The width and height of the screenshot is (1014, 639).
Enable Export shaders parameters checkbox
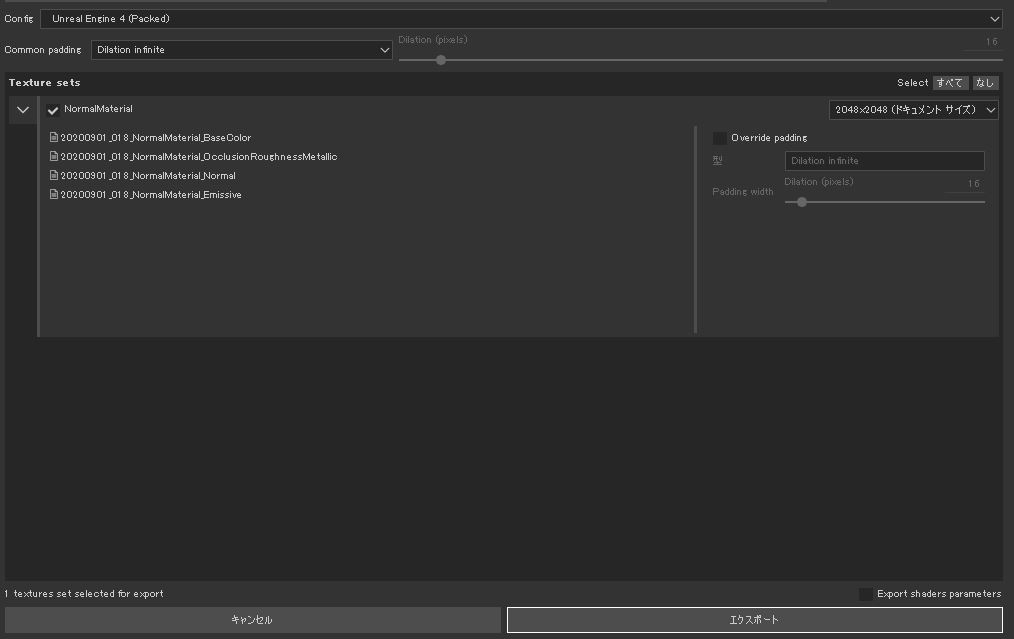tap(865, 594)
